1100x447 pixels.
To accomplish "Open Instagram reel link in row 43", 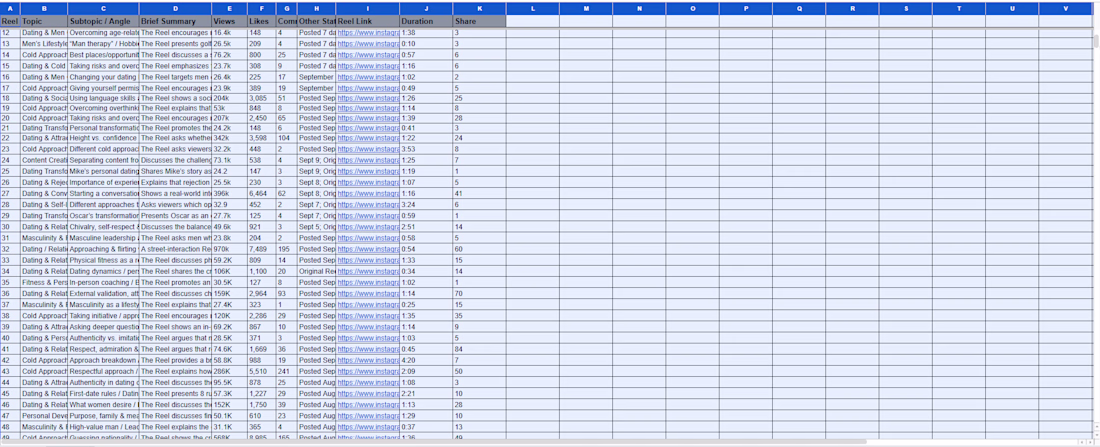I will tap(368, 371).
